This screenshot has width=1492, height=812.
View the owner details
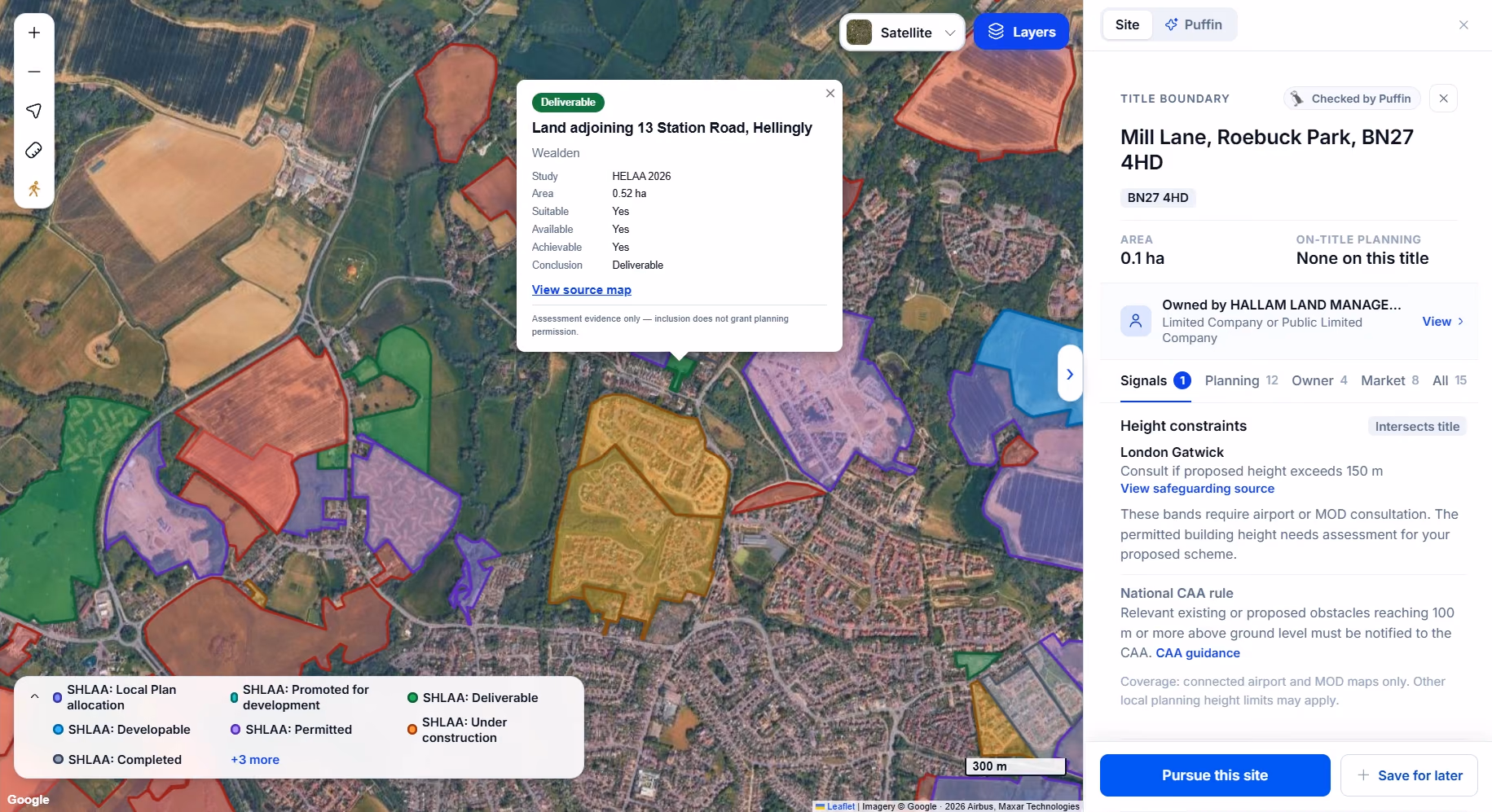1443,322
